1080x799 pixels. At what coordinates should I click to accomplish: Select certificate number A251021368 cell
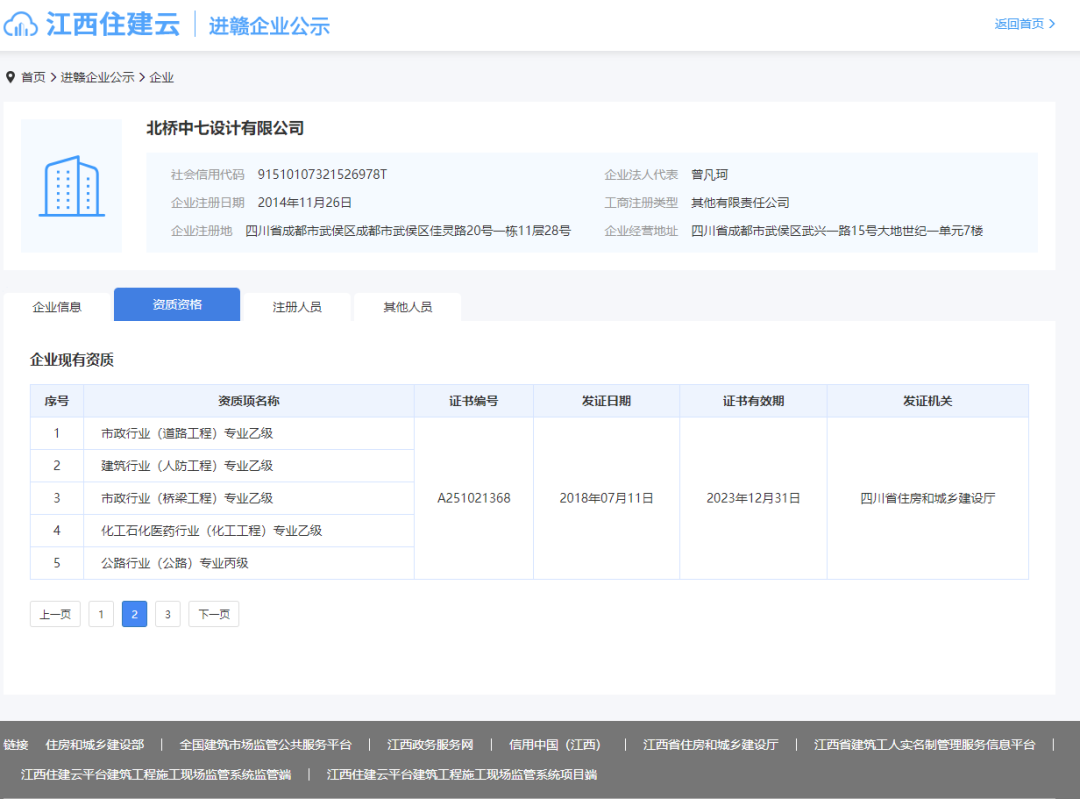tap(474, 498)
